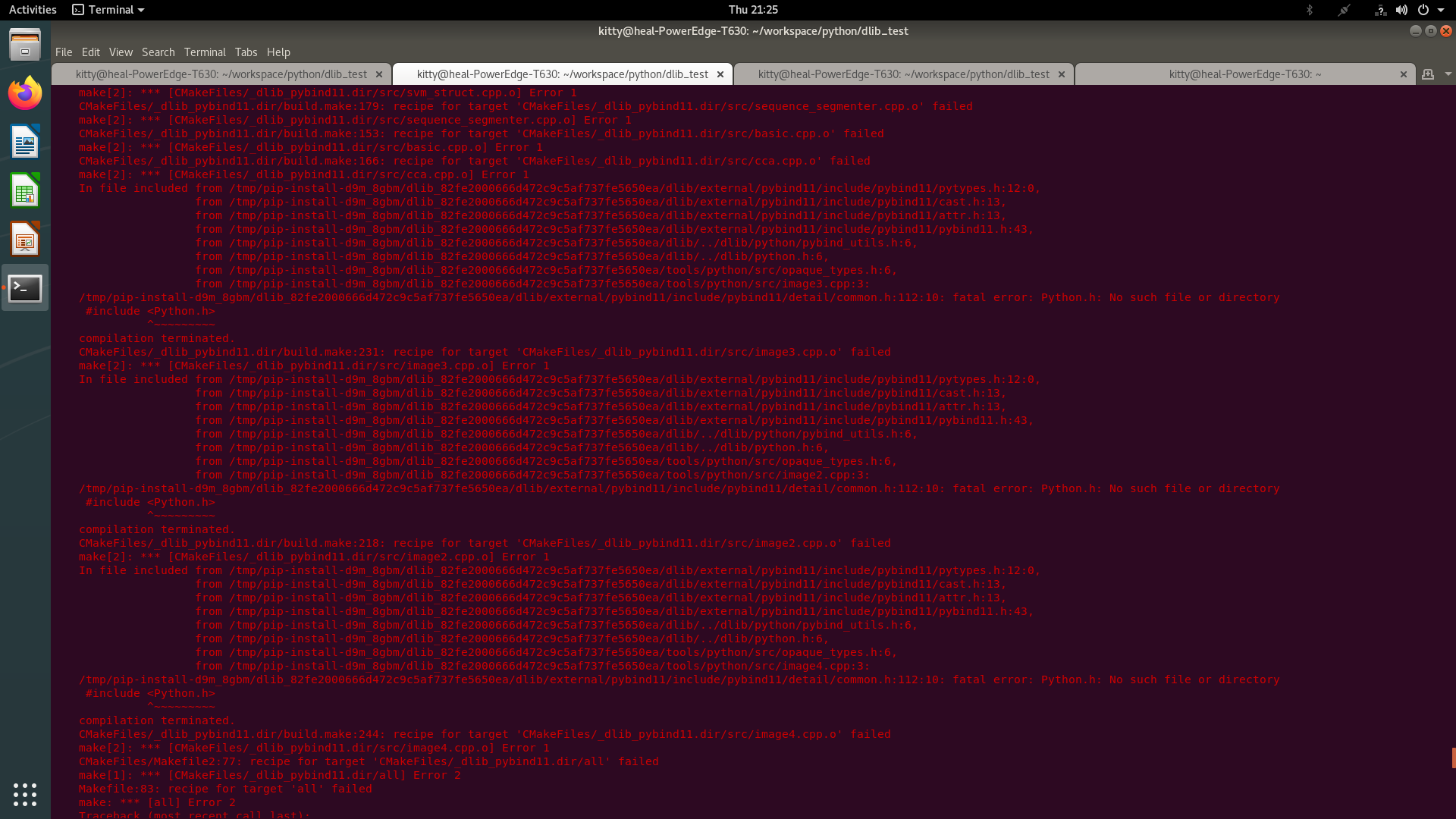Click 'build.make:153' basic.cpp.o failed line
Image resolution: width=1456 pixels, height=819 pixels.
482,134
